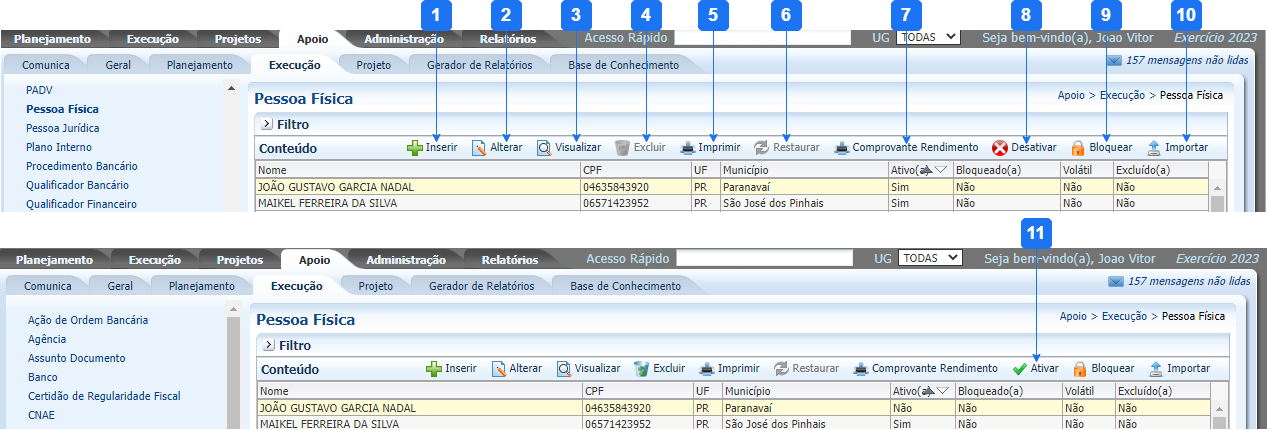Click the green checkmark Ativar icon
Screen dimensions: 1268x430
[1020, 369]
